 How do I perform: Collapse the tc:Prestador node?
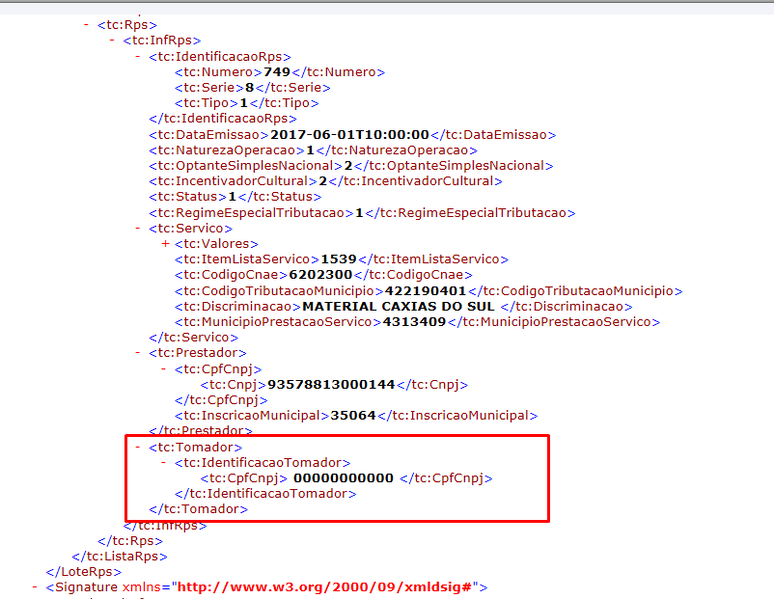(138, 353)
